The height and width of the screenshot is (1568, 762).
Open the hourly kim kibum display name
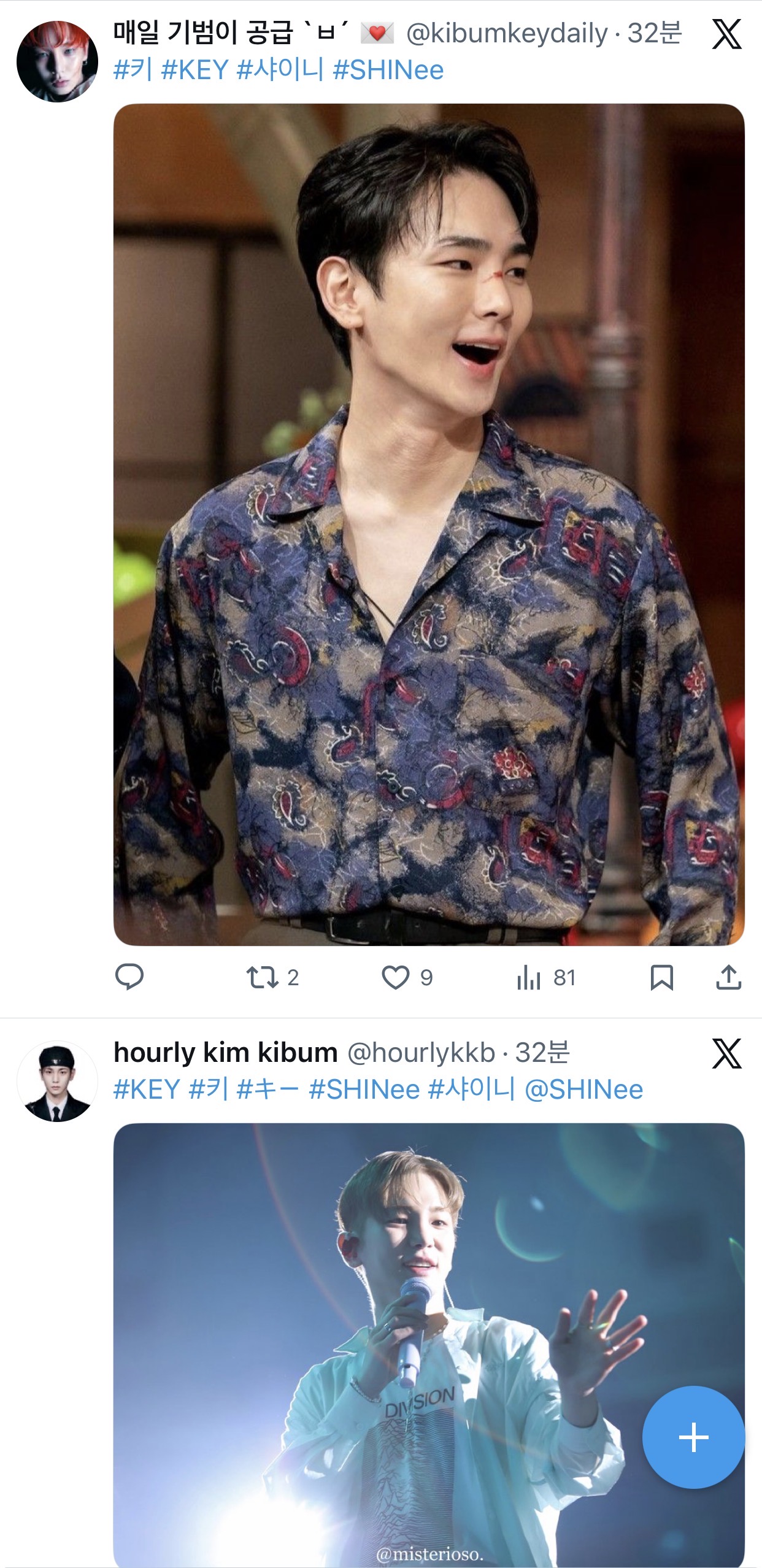[x=225, y=1053]
